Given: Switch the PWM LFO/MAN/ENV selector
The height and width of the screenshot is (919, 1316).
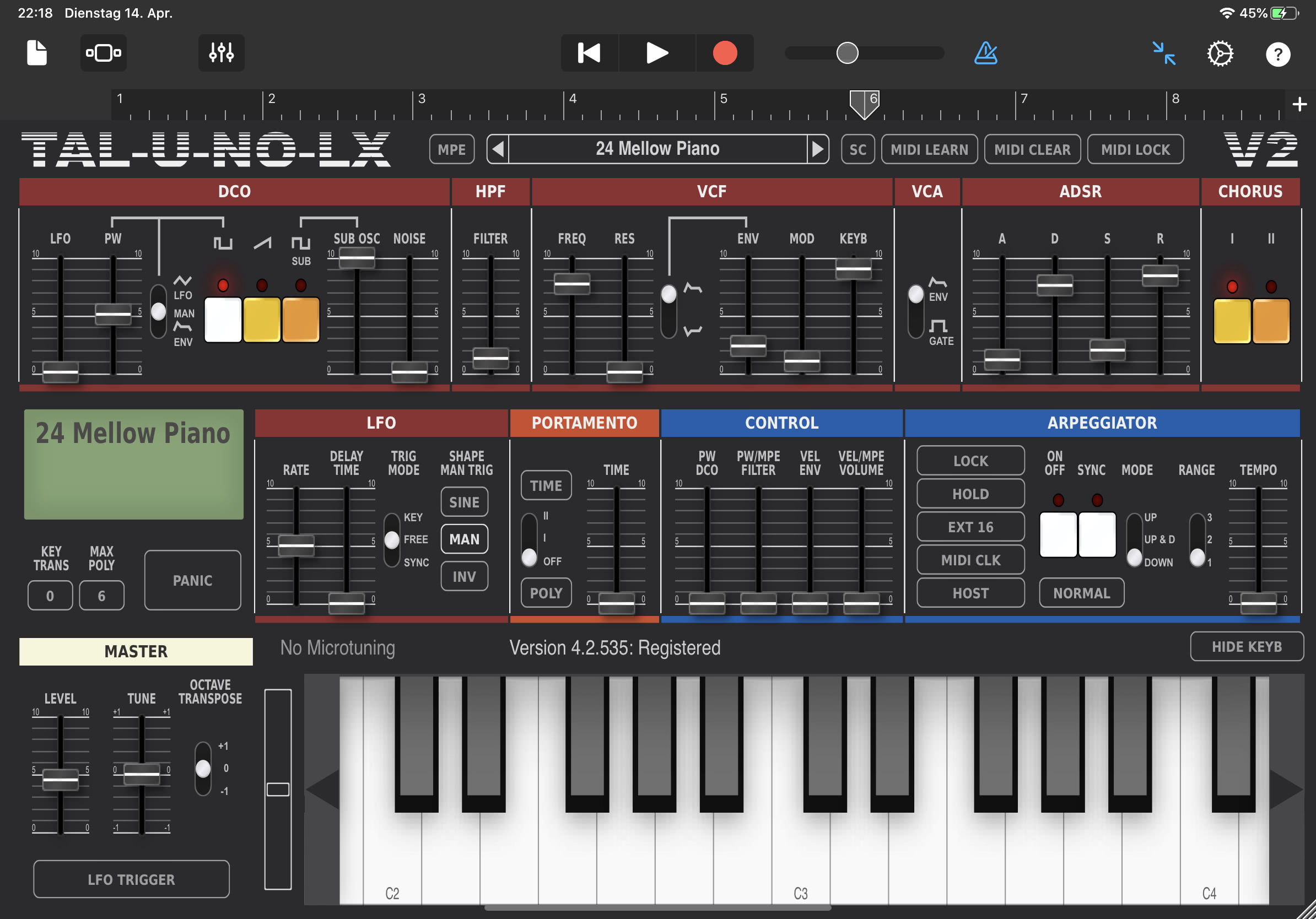Looking at the screenshot, I should click(159, 312).
